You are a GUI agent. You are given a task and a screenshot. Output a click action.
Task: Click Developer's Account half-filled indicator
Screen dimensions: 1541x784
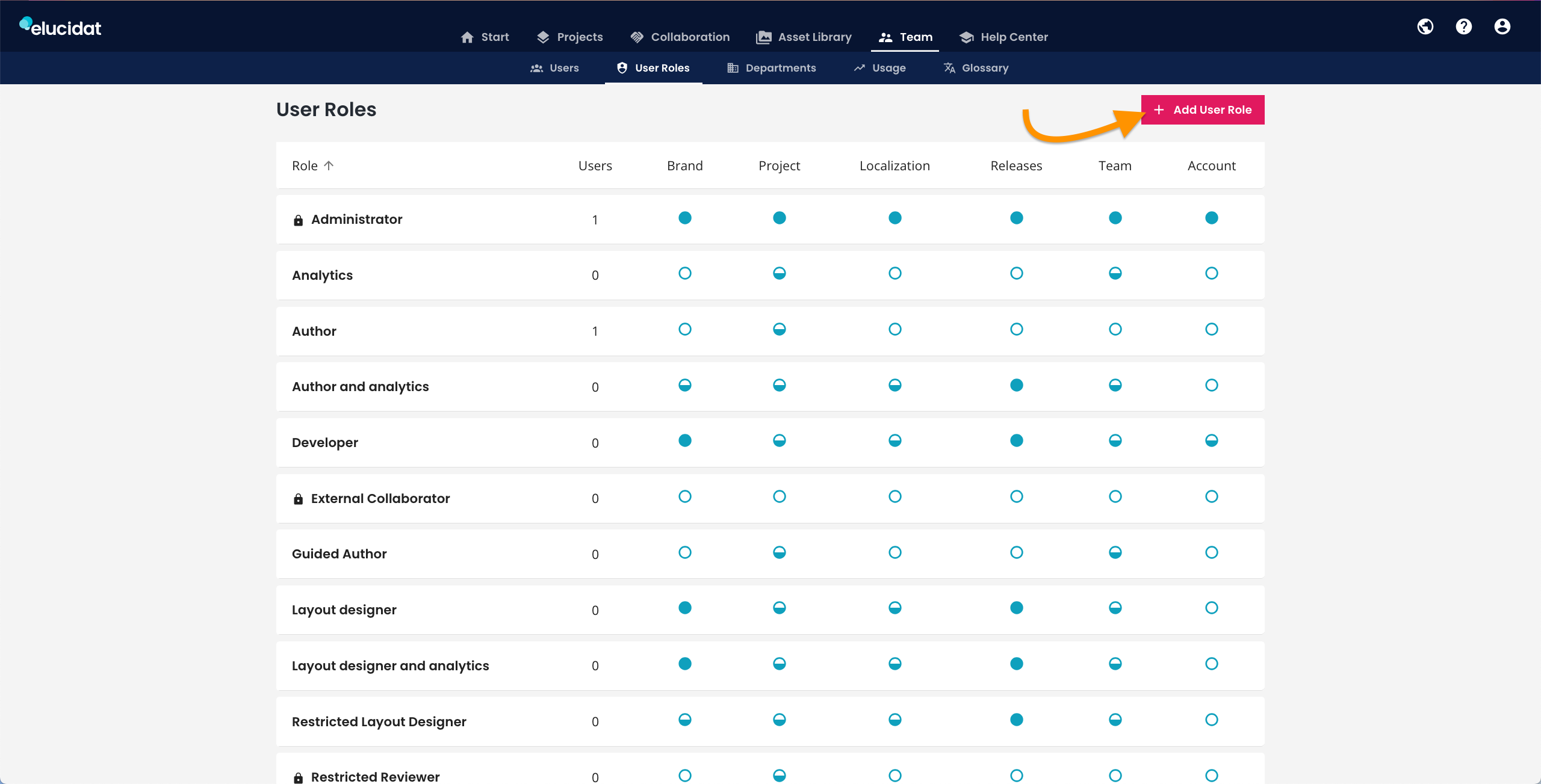[1211, 440]
